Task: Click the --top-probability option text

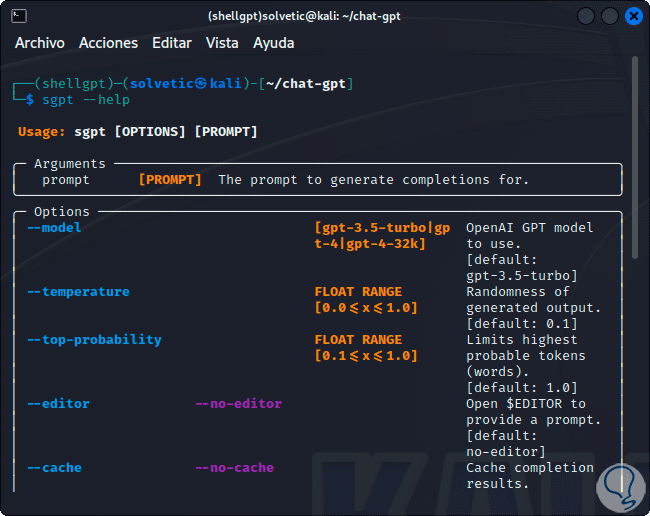Action: coord(94,340)
